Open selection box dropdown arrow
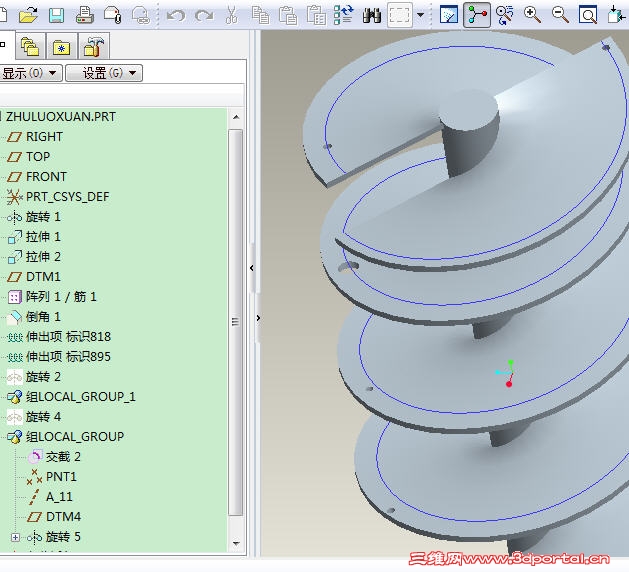The height and width of the screenshot is (572, 629). pyautogui.click(x=420, y=15)
